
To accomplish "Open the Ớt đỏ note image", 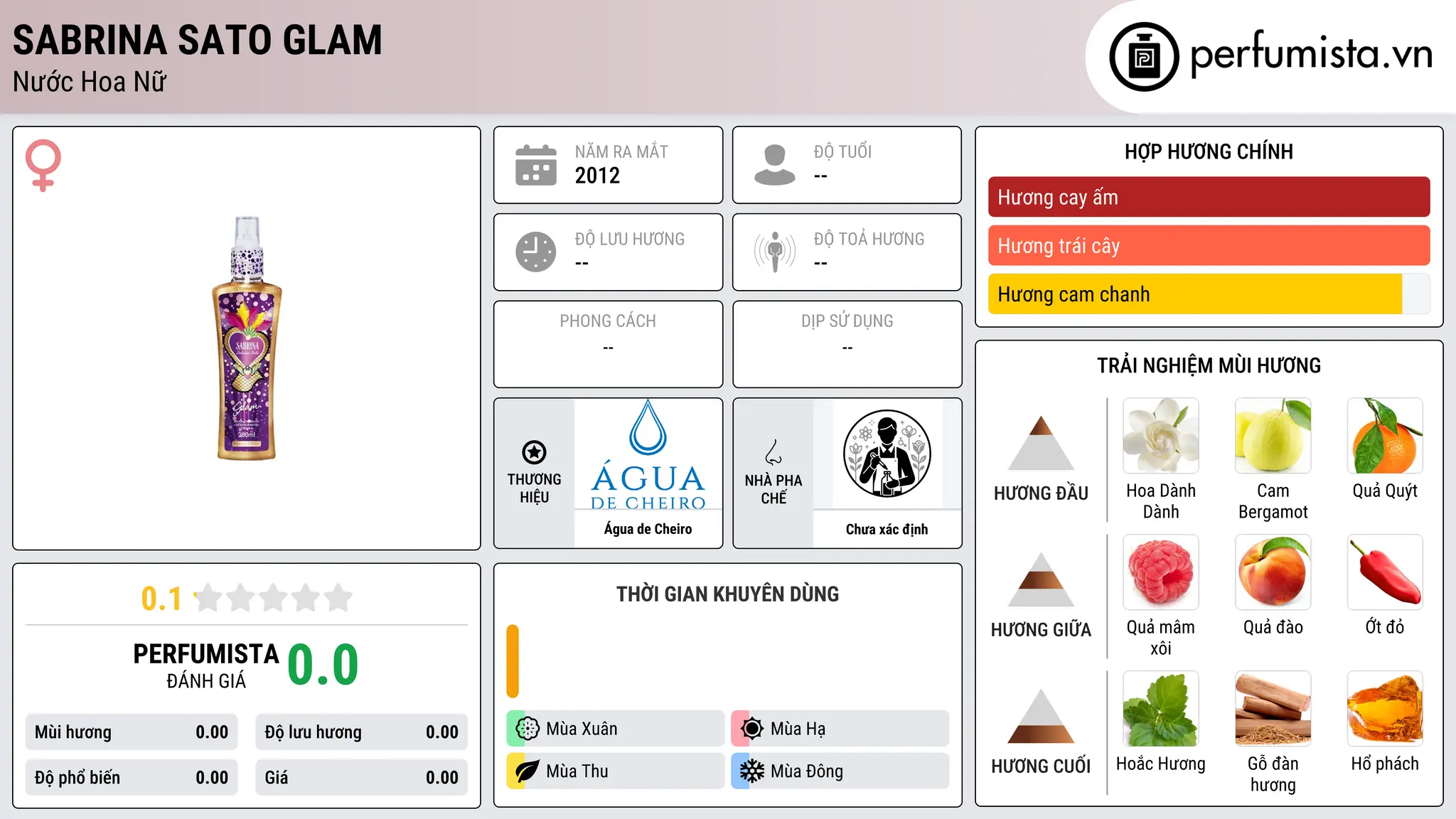I will [x=1385, y=572].
